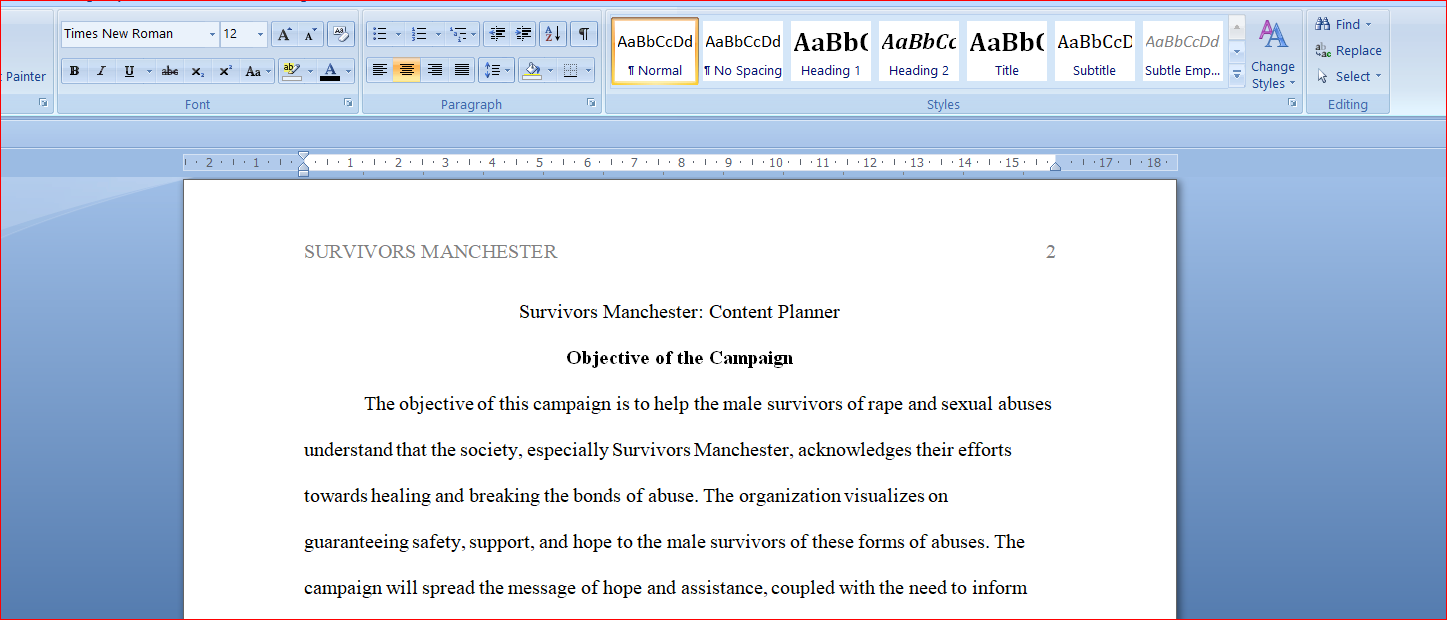1447x620 pixels.
Task: Toggle bold formatting
Action: tap(74, 71)
